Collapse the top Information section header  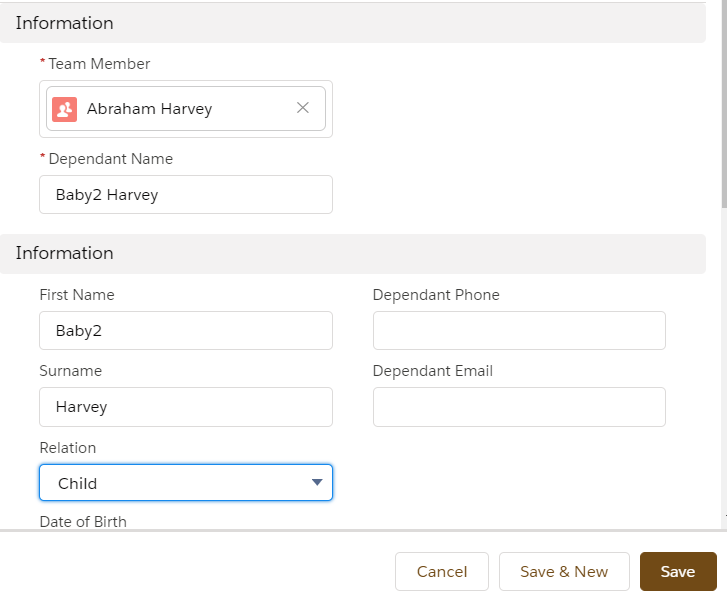pyautogui.click(x=65, y=23)
